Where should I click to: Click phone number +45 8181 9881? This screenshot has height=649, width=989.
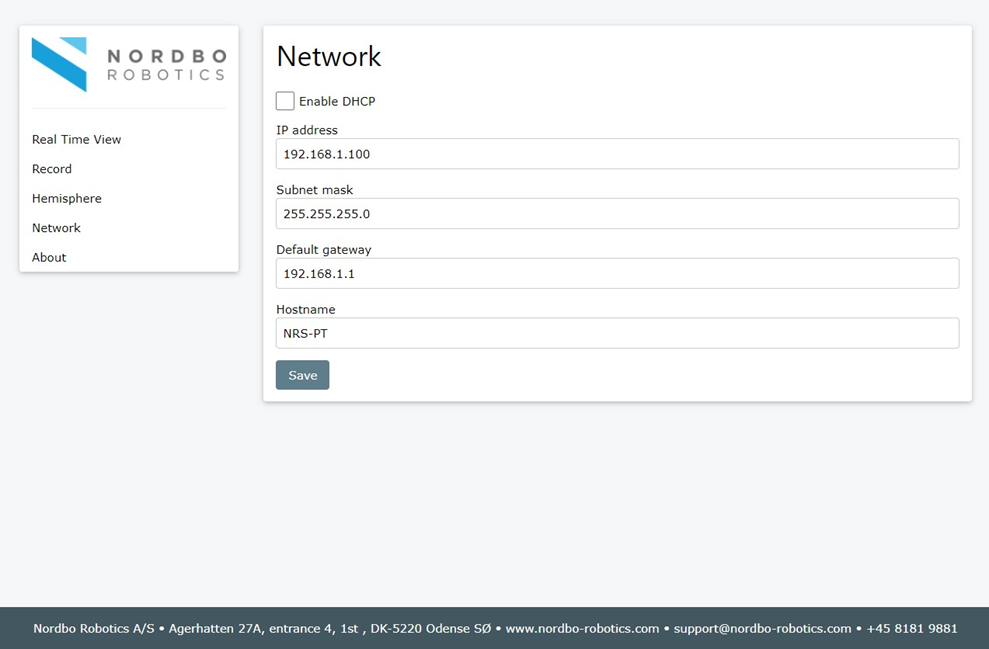tap(911, 629)
